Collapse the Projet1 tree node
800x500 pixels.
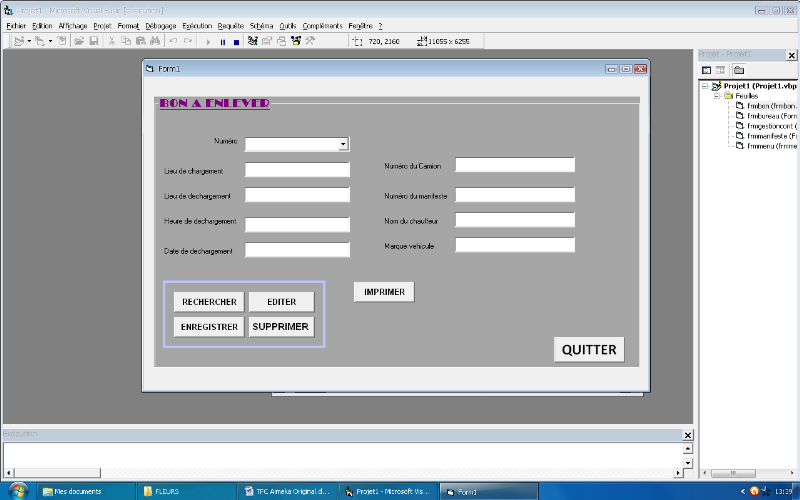705,87
